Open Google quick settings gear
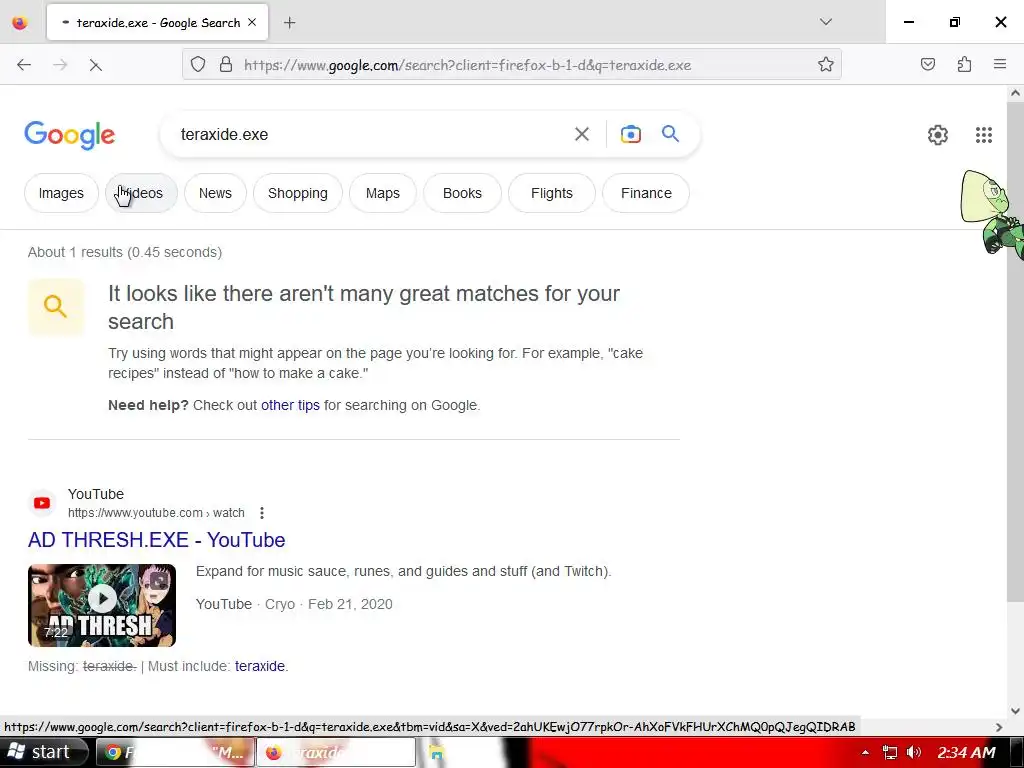This screenshot has height=768, width=1024. click(938, 135)
